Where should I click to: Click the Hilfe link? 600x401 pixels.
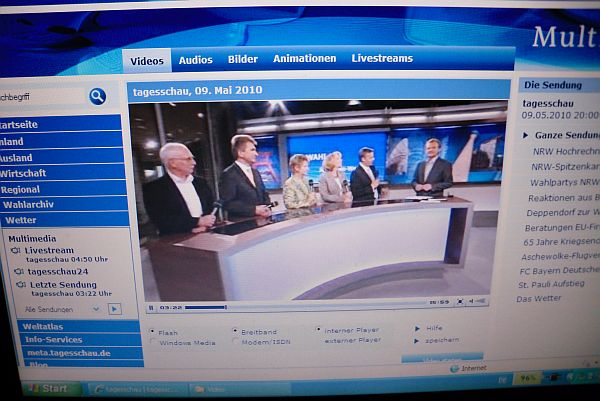pyautogui.click(x=434, y=328)
